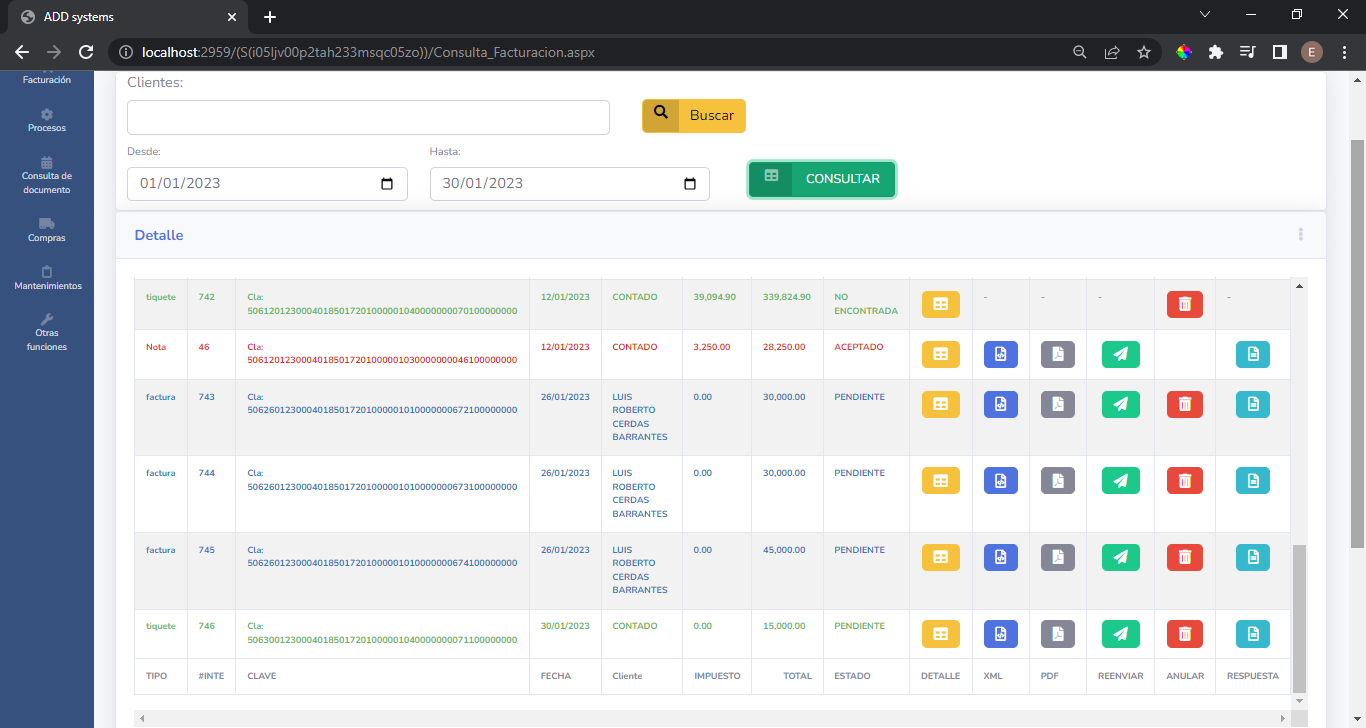Open the tab search dropdown chevron
The width and height of the screenshot is (1366, 728).
(x=1205, y=15)
